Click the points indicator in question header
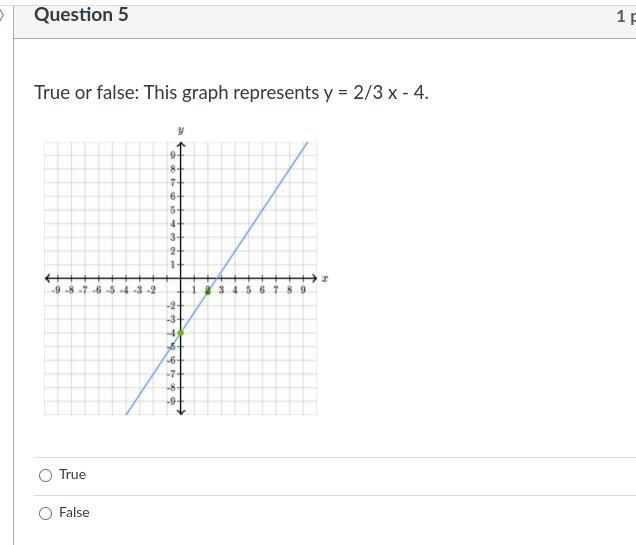 (626, 16)
